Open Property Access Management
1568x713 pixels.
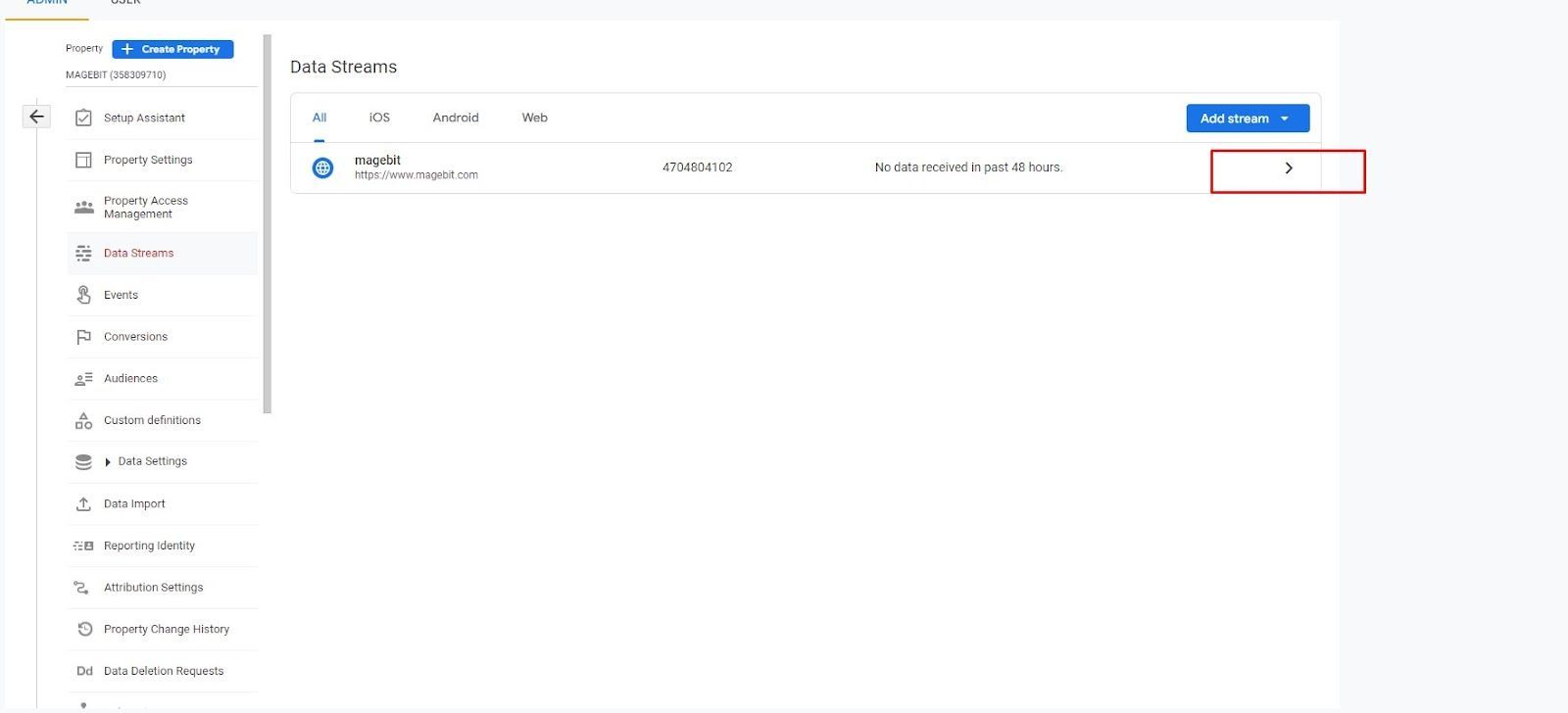click(x=146, y=207)
